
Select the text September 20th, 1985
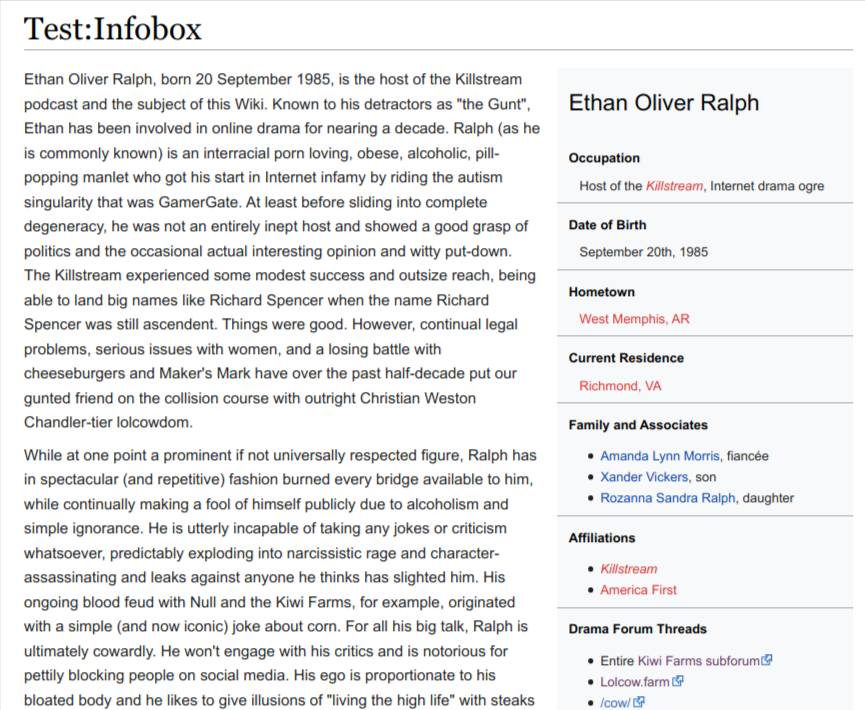pyautogui.click(x=643, y=252)
